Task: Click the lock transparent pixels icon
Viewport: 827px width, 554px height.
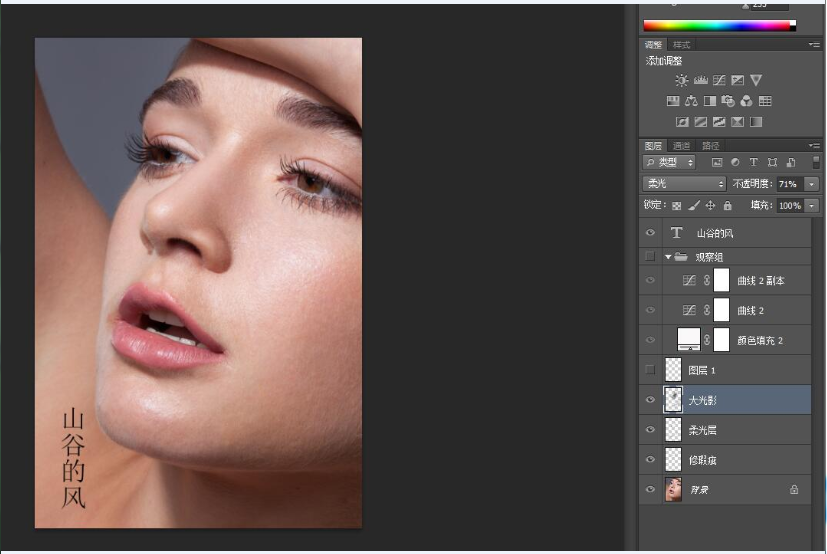Action: (x=676, y=205)
